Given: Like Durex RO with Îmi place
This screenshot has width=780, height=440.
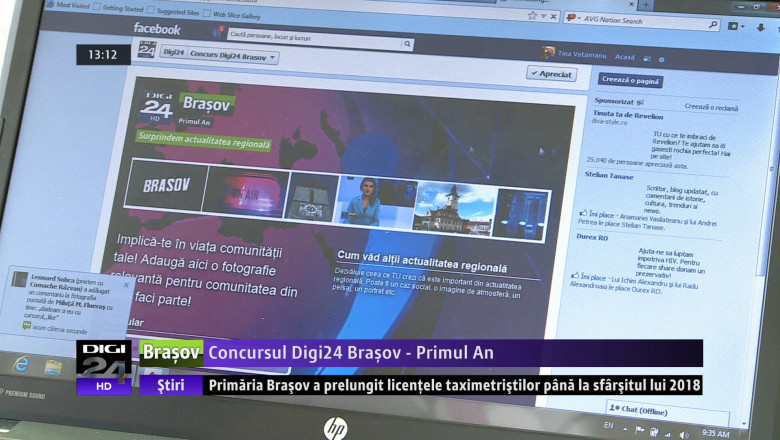Looking at the screenshot, I should click(x=589, y=277).
